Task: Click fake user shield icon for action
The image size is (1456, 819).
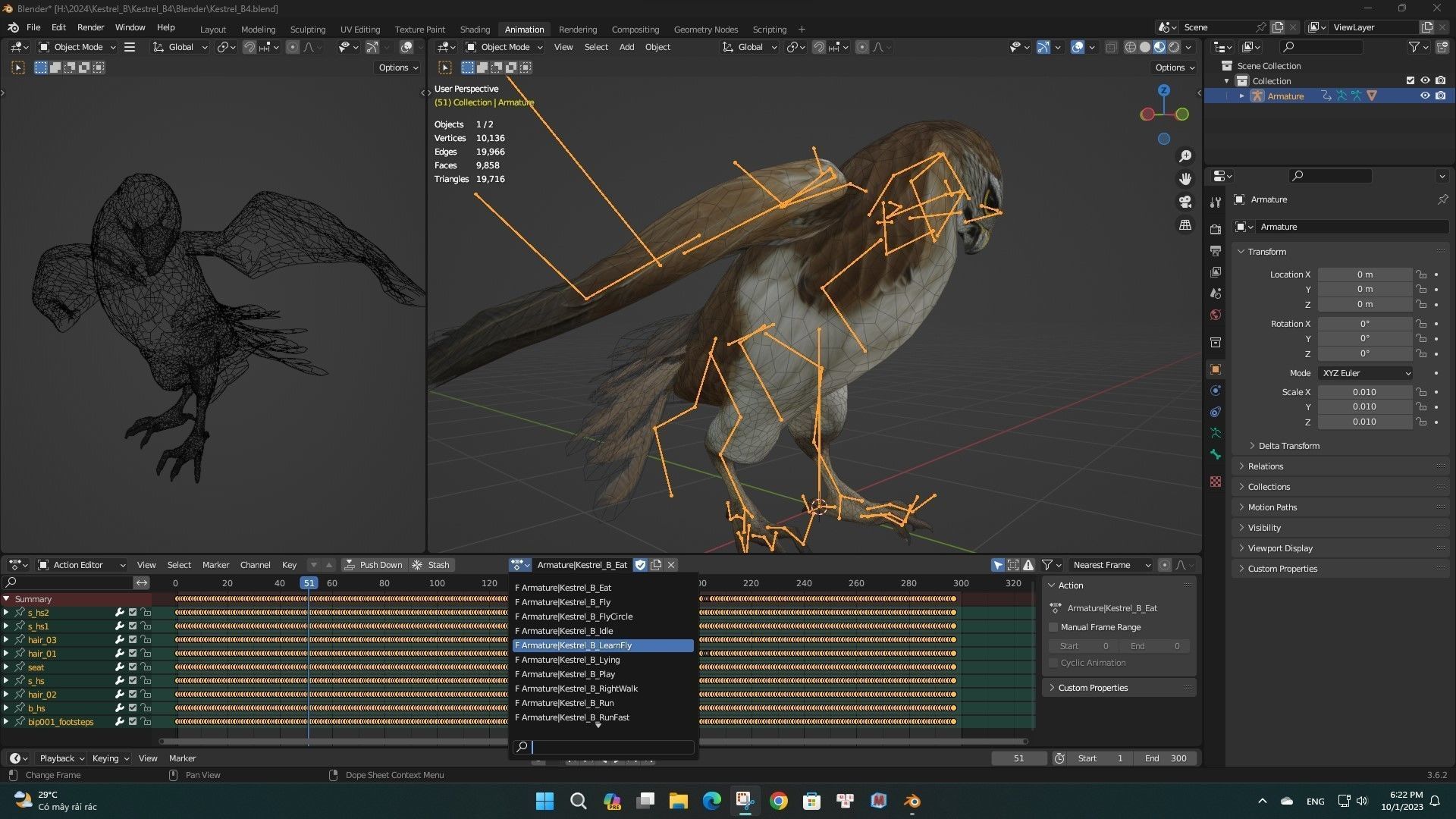Action: [x=640, y=565]
